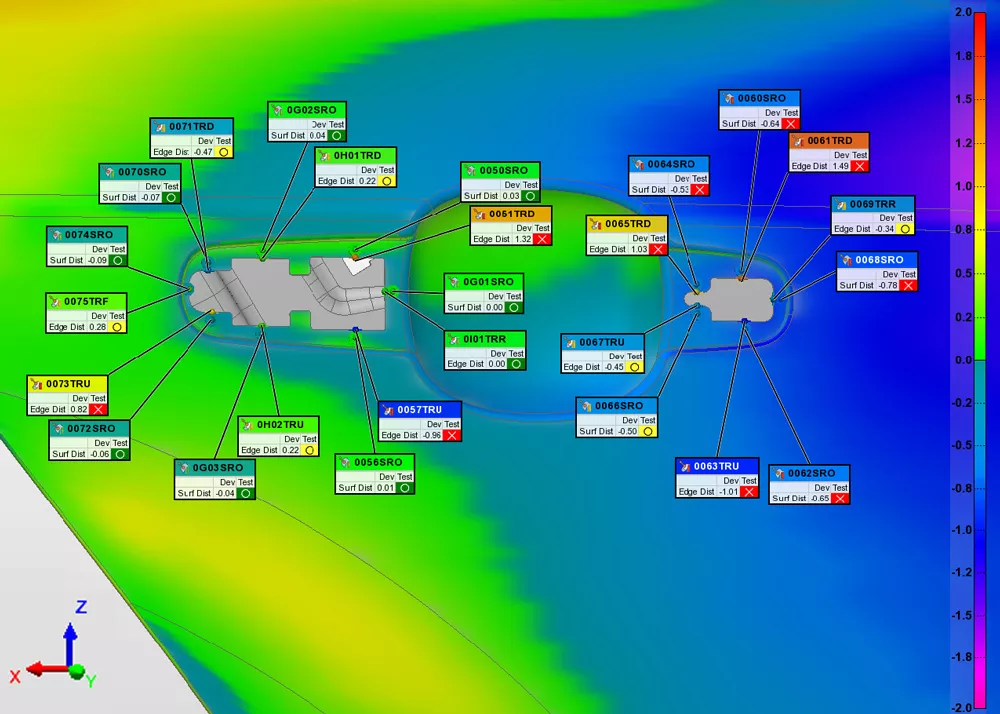
Task: Select the 0G01SRO label title
Action: (x=489, y=281)
